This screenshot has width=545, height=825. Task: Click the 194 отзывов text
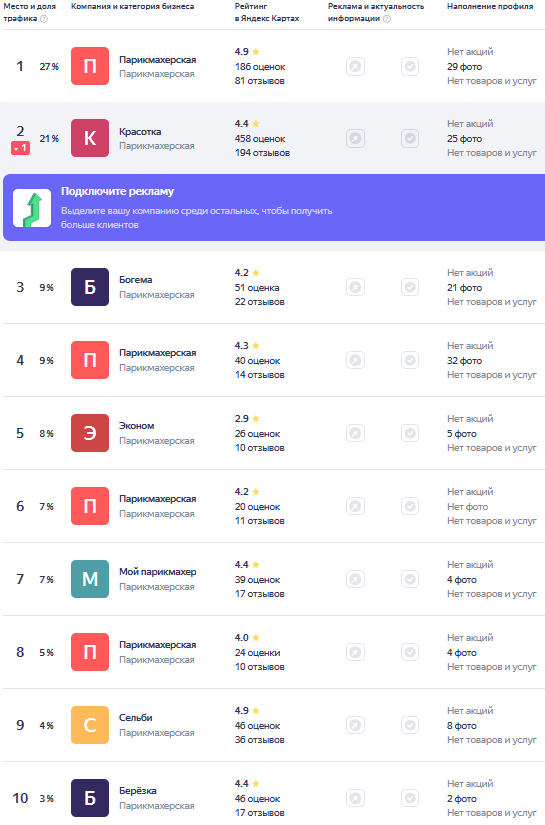tap(262, 153)
